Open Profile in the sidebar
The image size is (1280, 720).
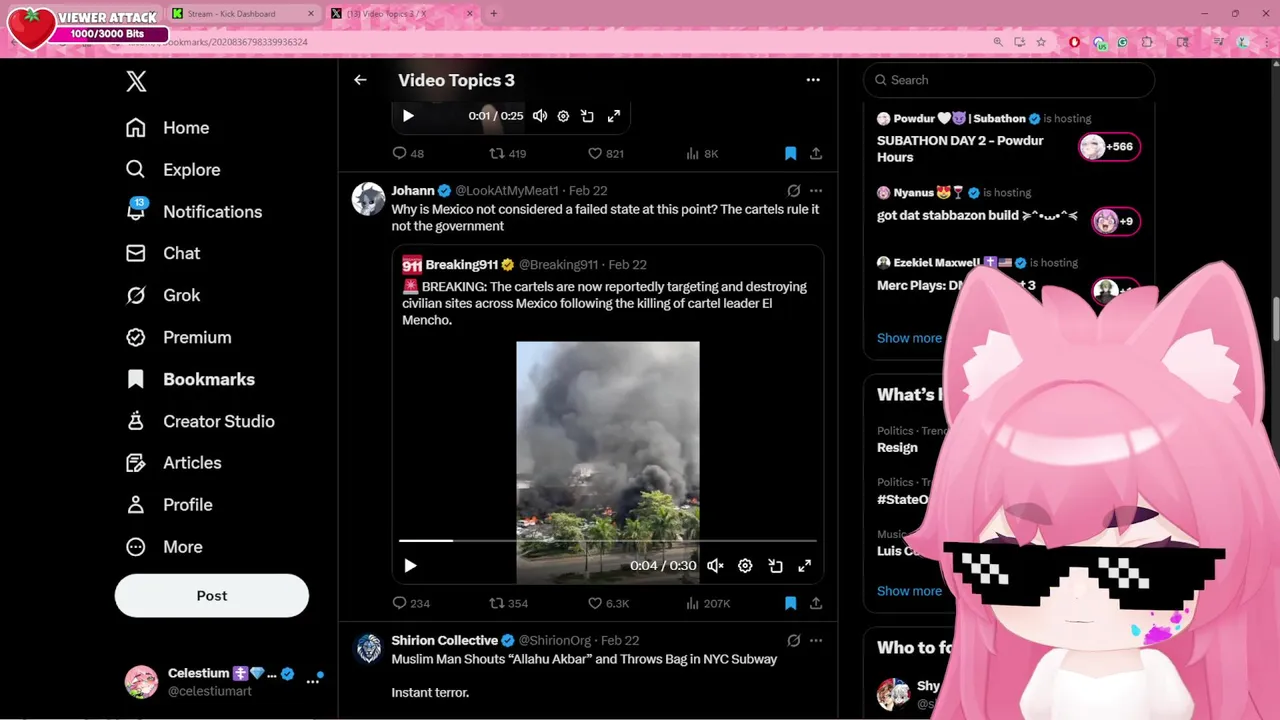pyautogui.click(x=169, y=505)
